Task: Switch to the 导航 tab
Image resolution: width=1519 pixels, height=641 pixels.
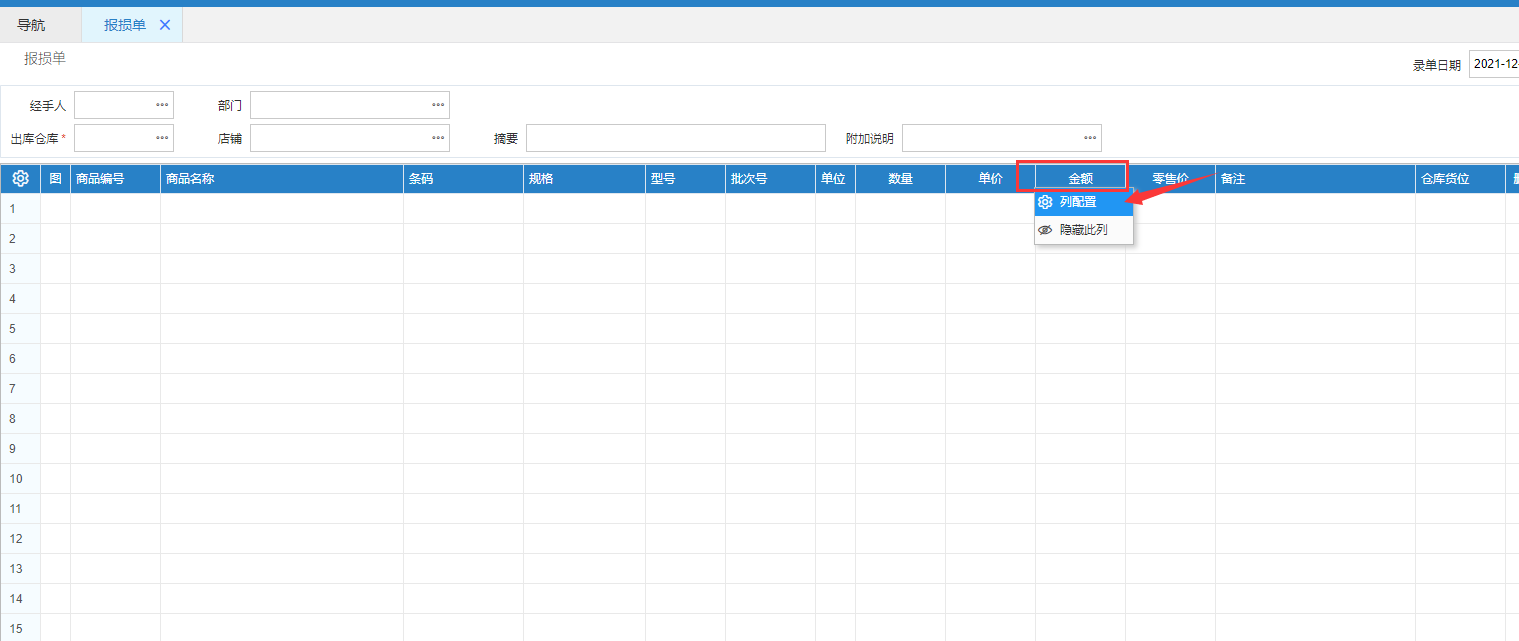Action: coord(31,25)
